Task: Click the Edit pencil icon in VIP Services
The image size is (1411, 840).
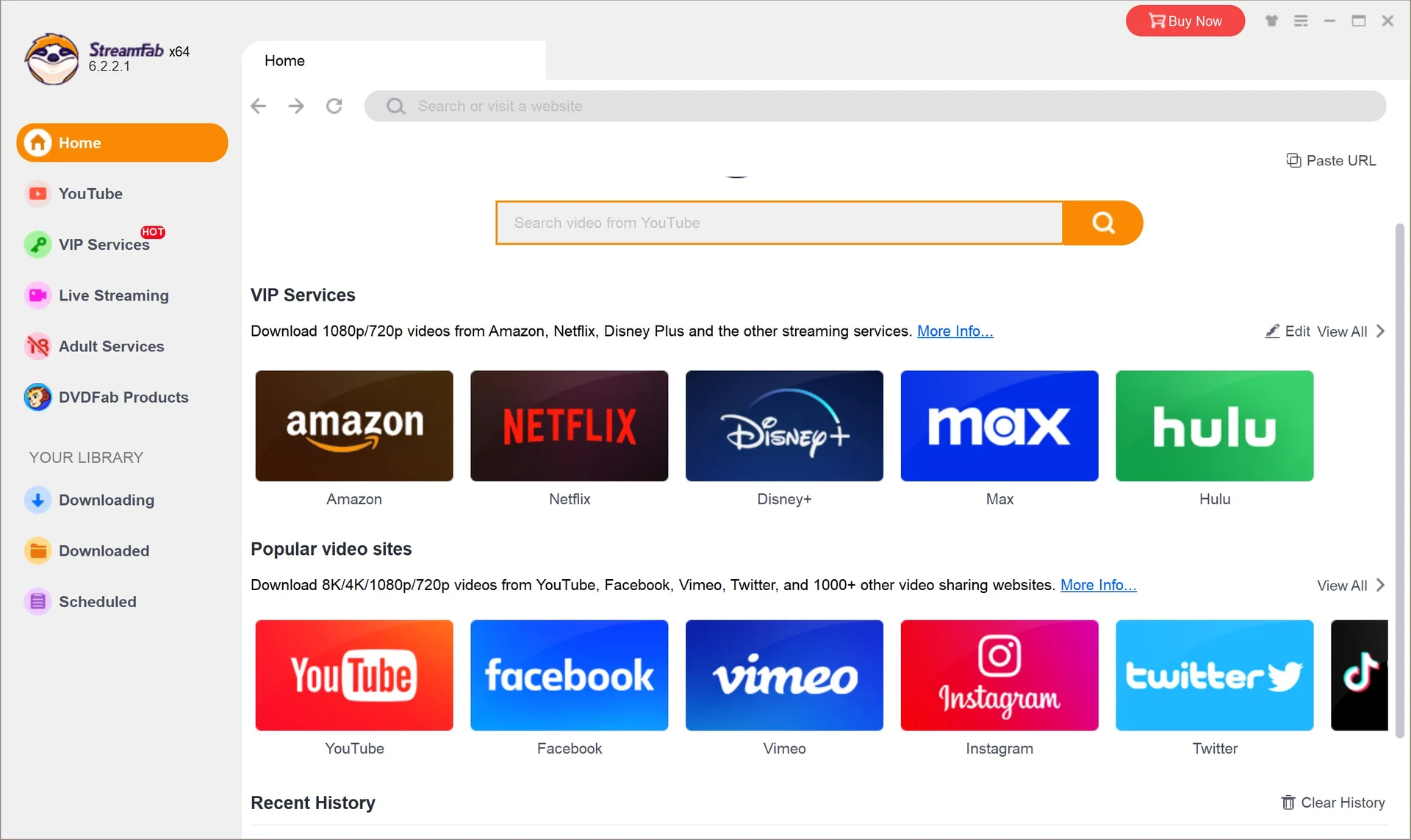Action: [1272, 331]
